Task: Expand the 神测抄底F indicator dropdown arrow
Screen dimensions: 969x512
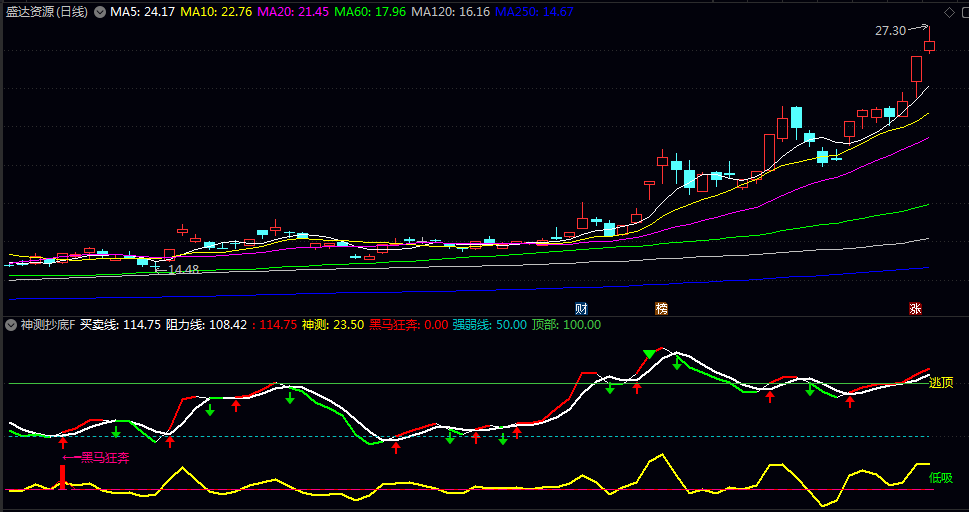Action: click(12, 325)
